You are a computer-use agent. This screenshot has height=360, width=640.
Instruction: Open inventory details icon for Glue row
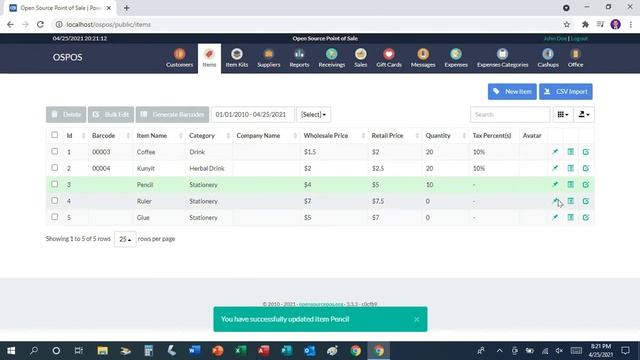[x=571, y=218]
